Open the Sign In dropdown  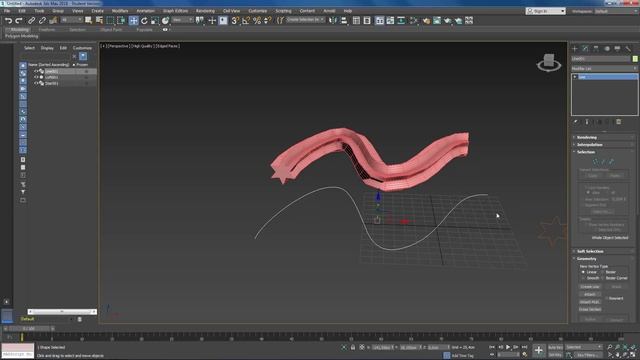point(546,11)
